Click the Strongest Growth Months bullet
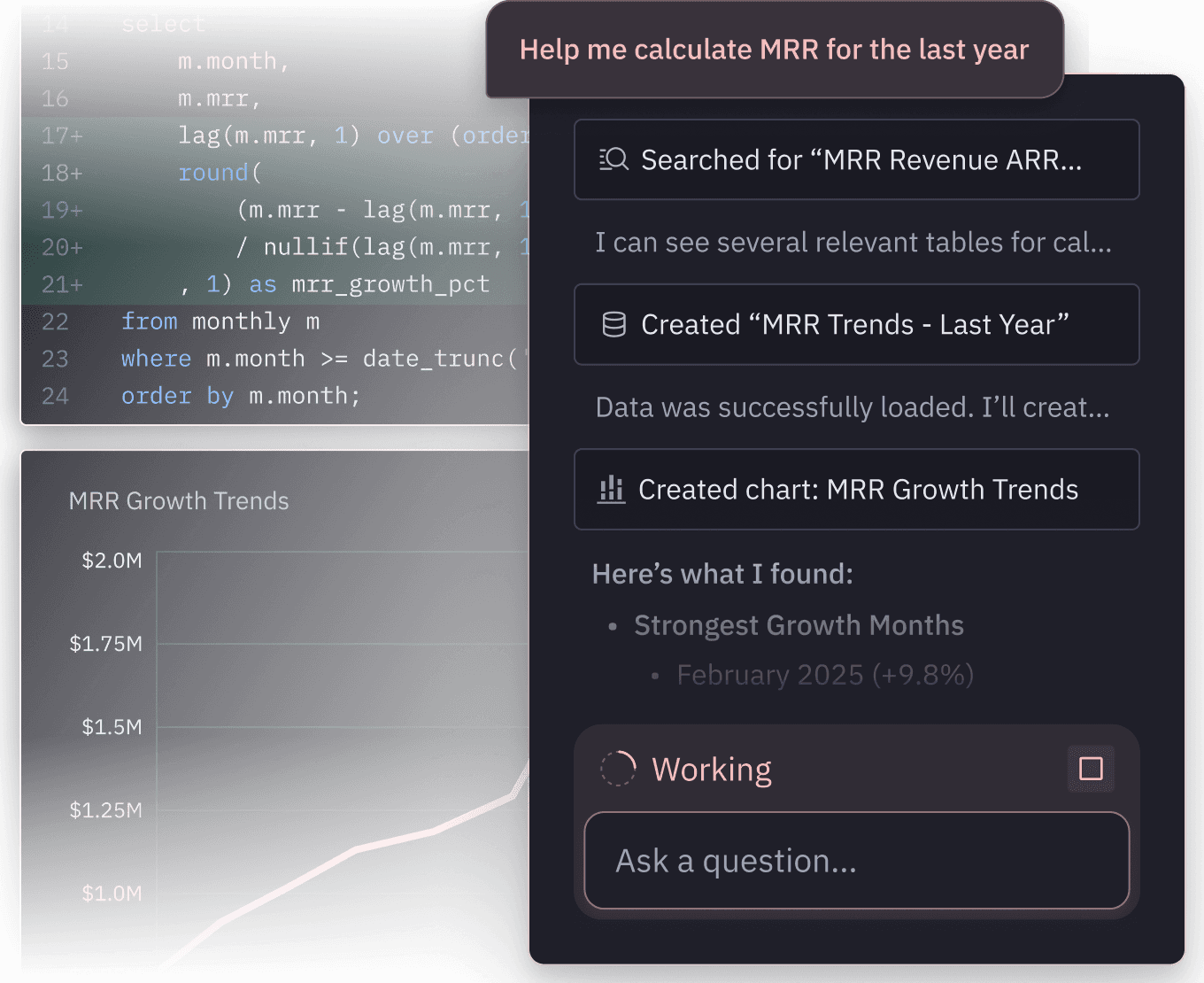The width and height of the screenshot is (1204, 983). click(x=799, y=625)
